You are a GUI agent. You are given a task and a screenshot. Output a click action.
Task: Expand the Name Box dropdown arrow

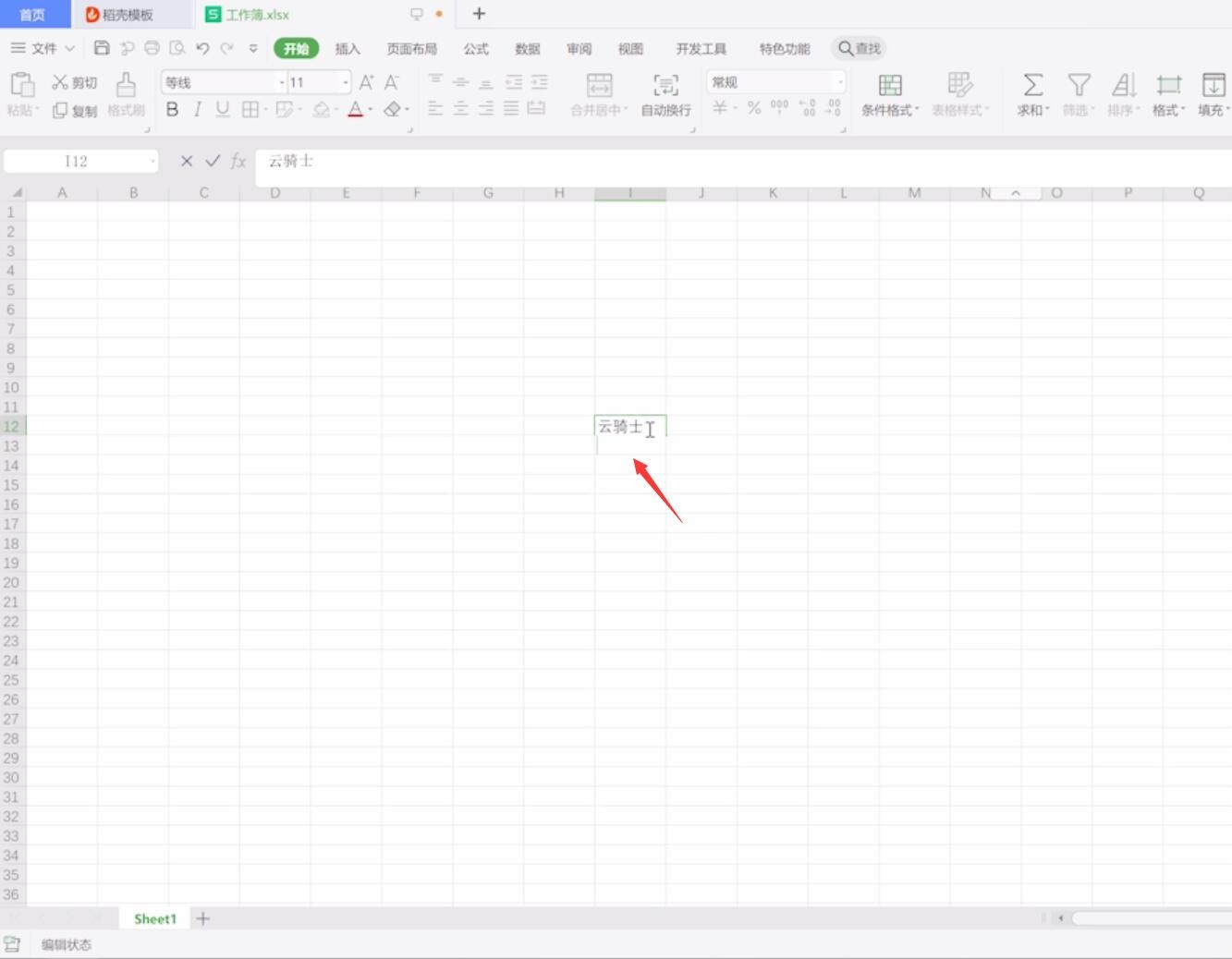tap(152, 161)
